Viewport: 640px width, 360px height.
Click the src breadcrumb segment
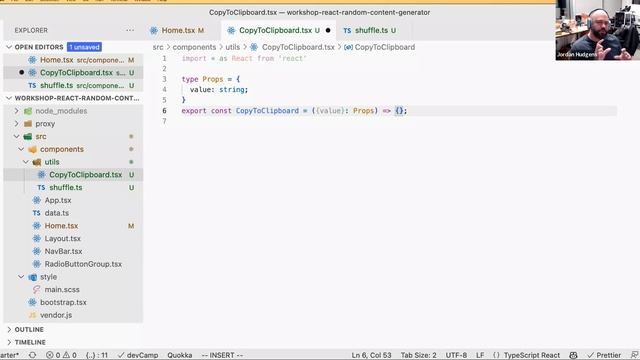[x=158, y=47]
